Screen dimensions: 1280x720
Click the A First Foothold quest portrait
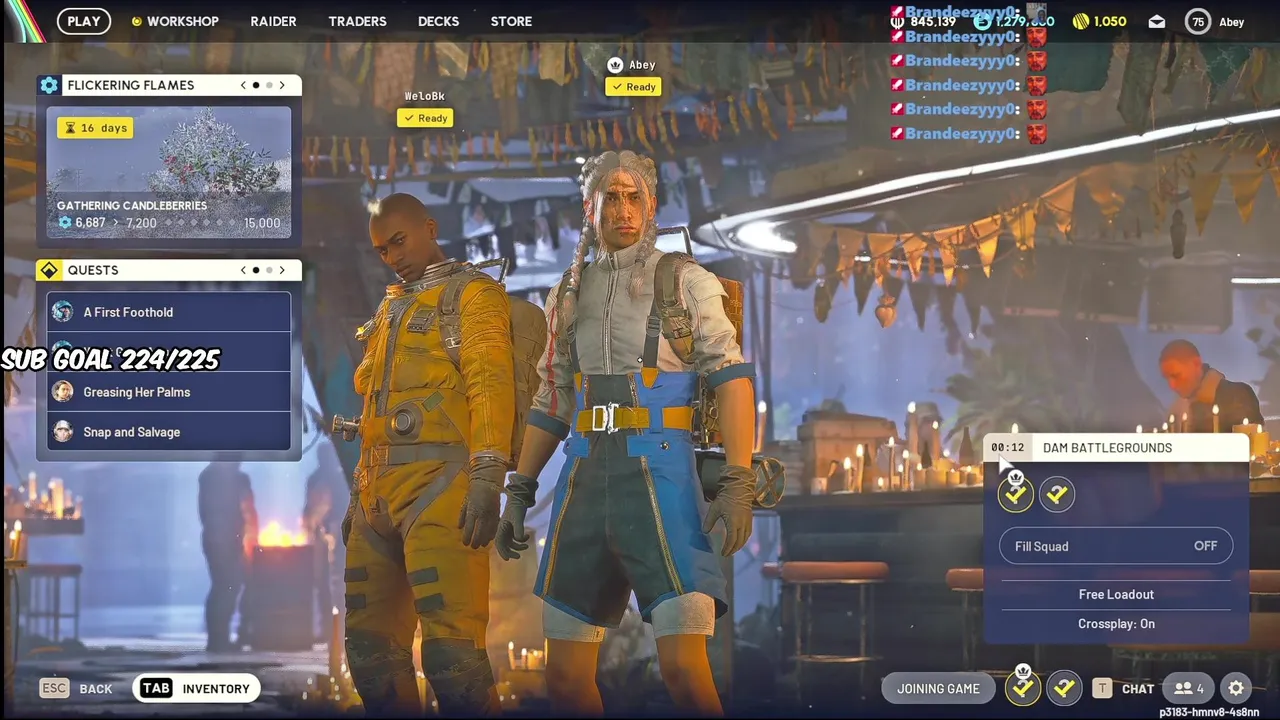click(x=63, y=312)
